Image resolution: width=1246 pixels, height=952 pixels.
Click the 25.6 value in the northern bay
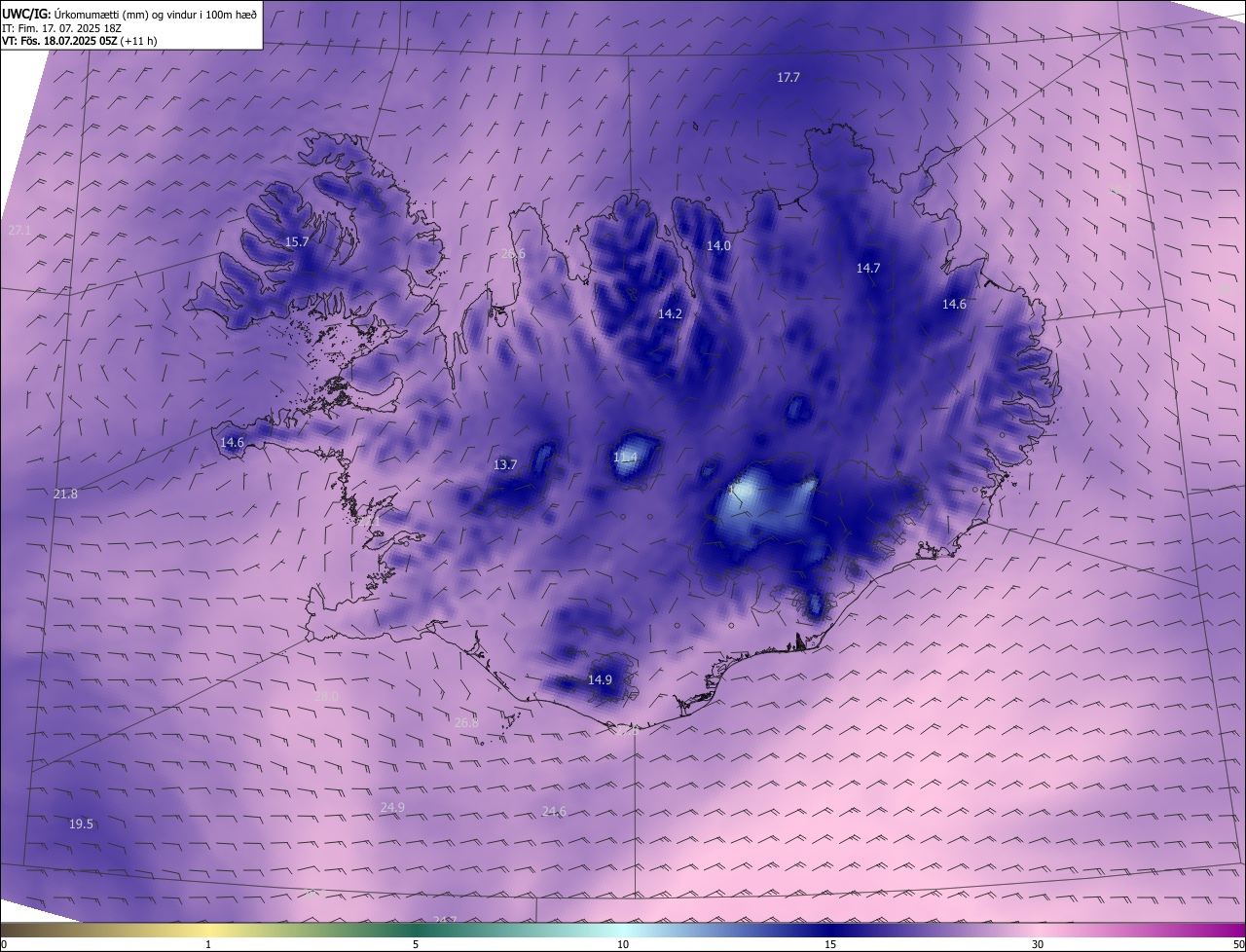[x=513, y=253]
